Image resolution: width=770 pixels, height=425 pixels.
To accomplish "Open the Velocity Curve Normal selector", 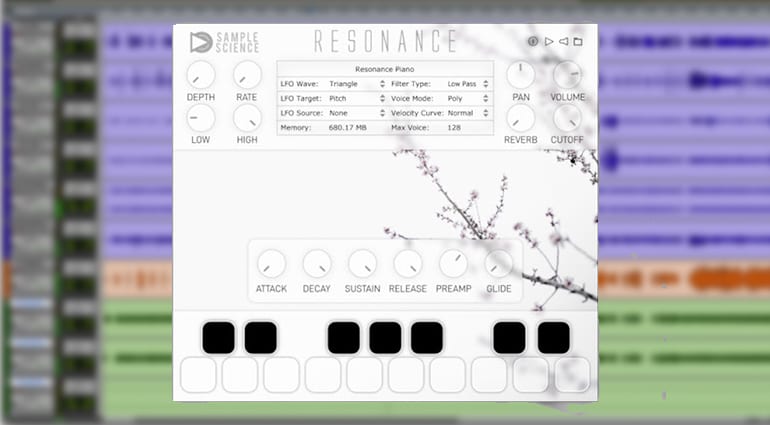I will (468, 113).
